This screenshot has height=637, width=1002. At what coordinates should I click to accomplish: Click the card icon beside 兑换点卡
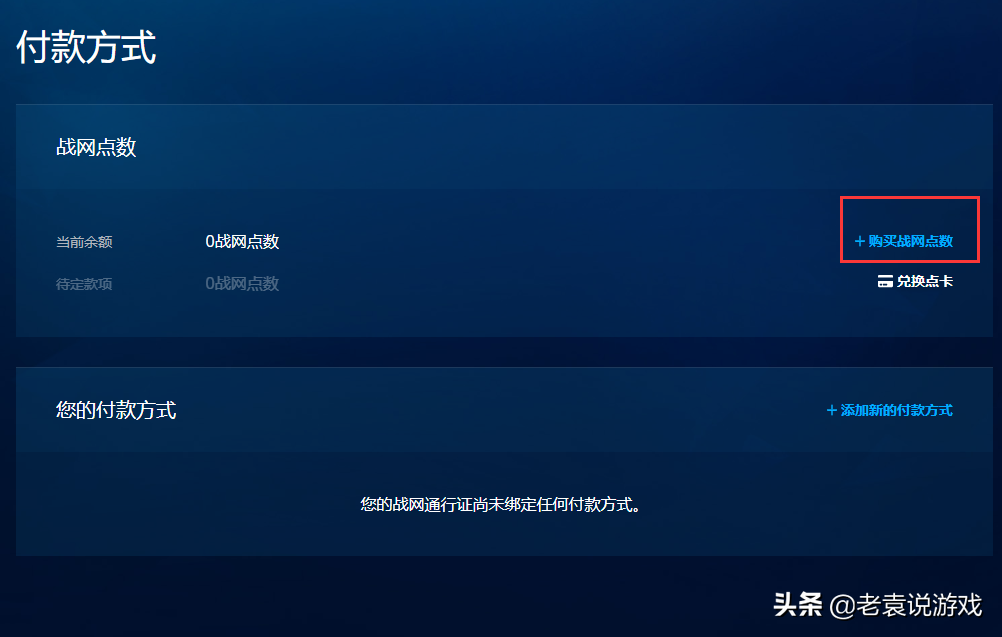tap(885, 281)
